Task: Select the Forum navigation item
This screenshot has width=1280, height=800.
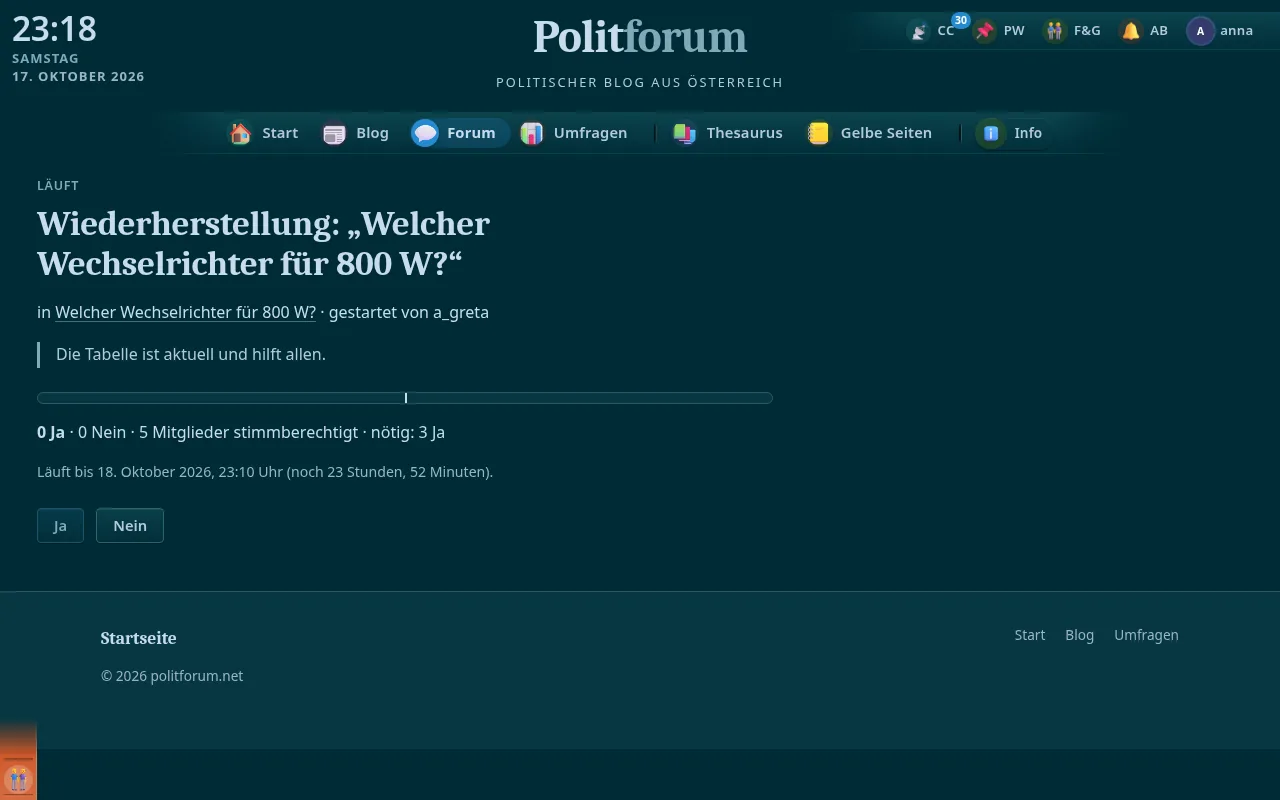Action: pyautogui.click(x=460, y=133)
